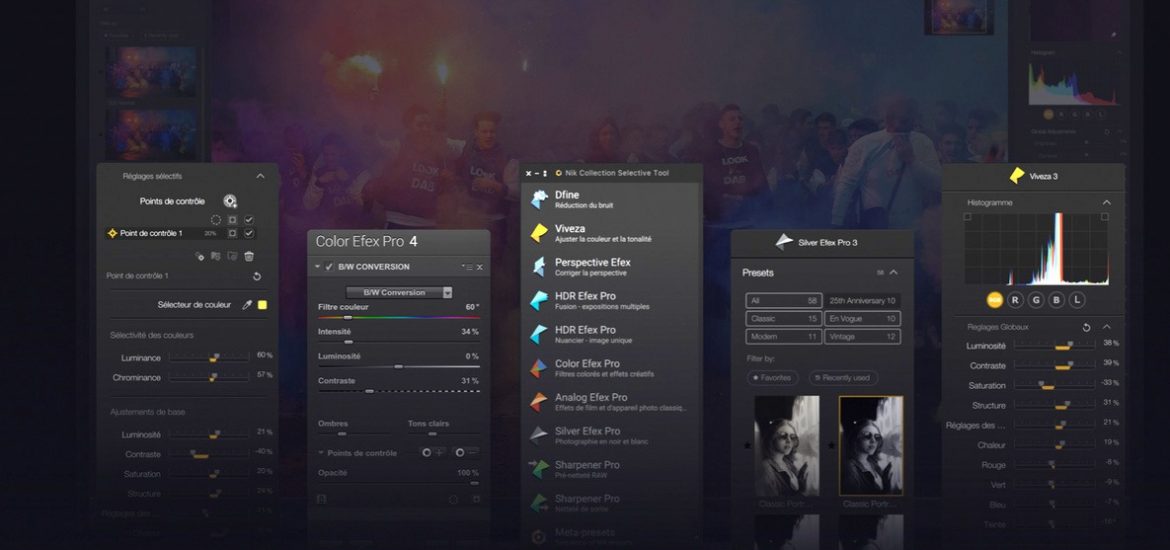Reset Réglages Globaux in Viveza
The image size is (1170, 550).
coord(1087,327)
